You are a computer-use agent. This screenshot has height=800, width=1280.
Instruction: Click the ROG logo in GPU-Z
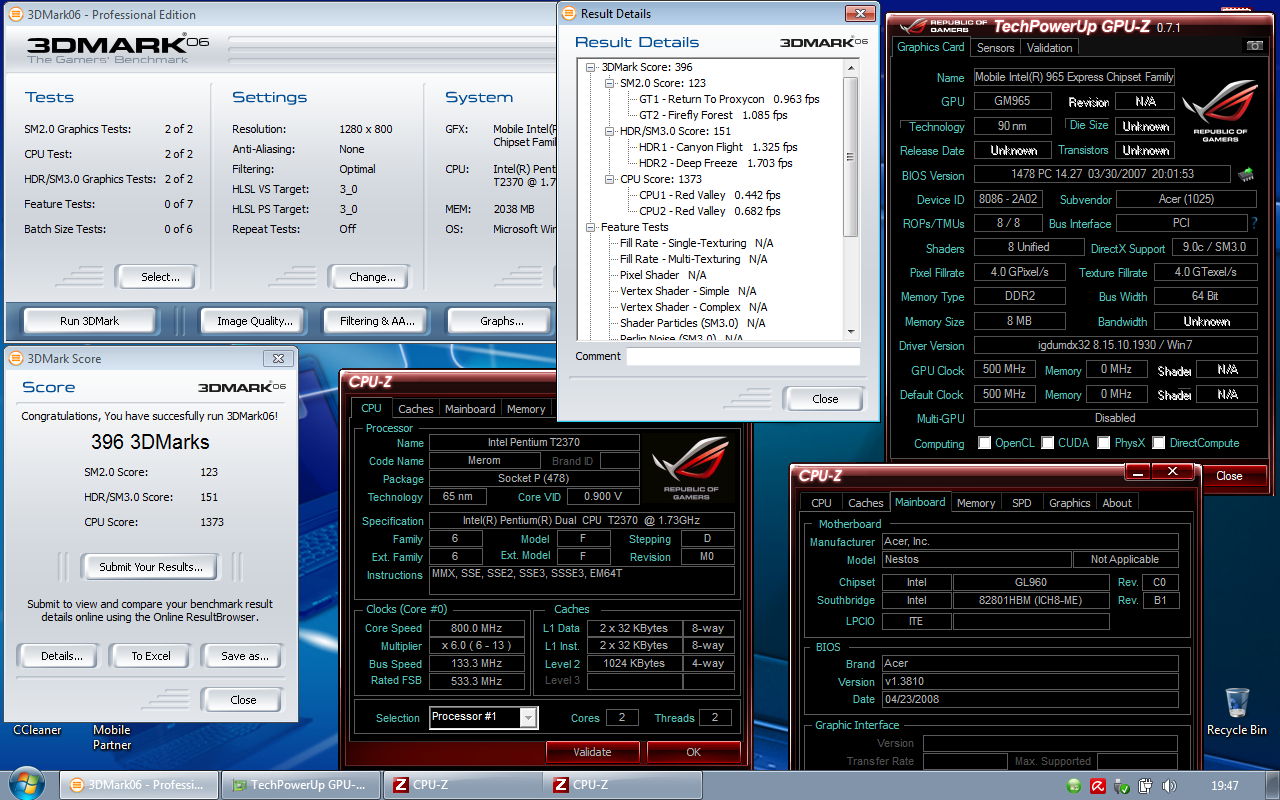1220,110
